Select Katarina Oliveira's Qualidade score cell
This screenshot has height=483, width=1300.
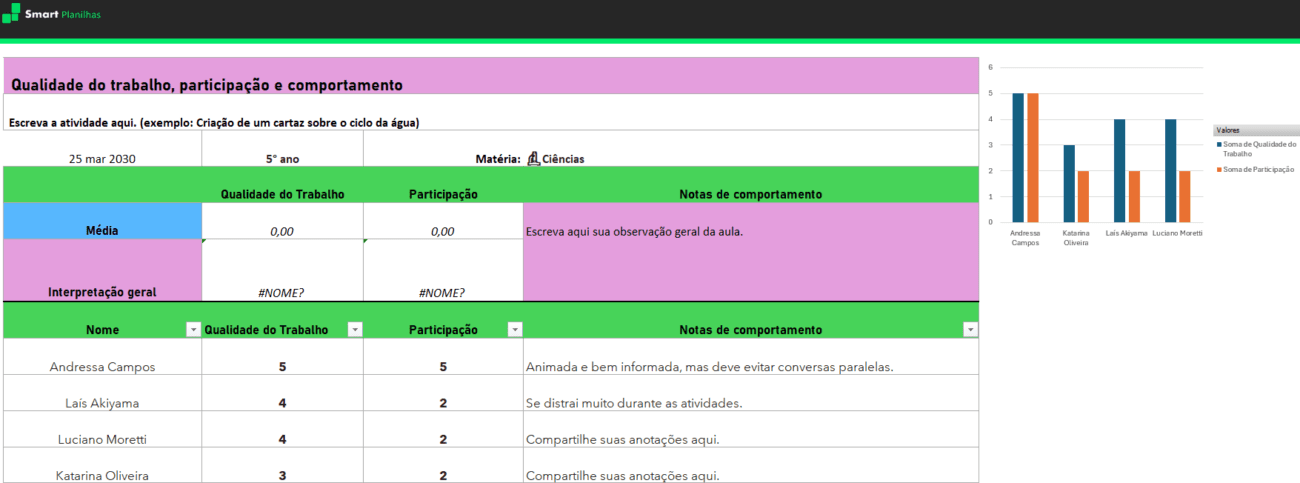point(282,475)
